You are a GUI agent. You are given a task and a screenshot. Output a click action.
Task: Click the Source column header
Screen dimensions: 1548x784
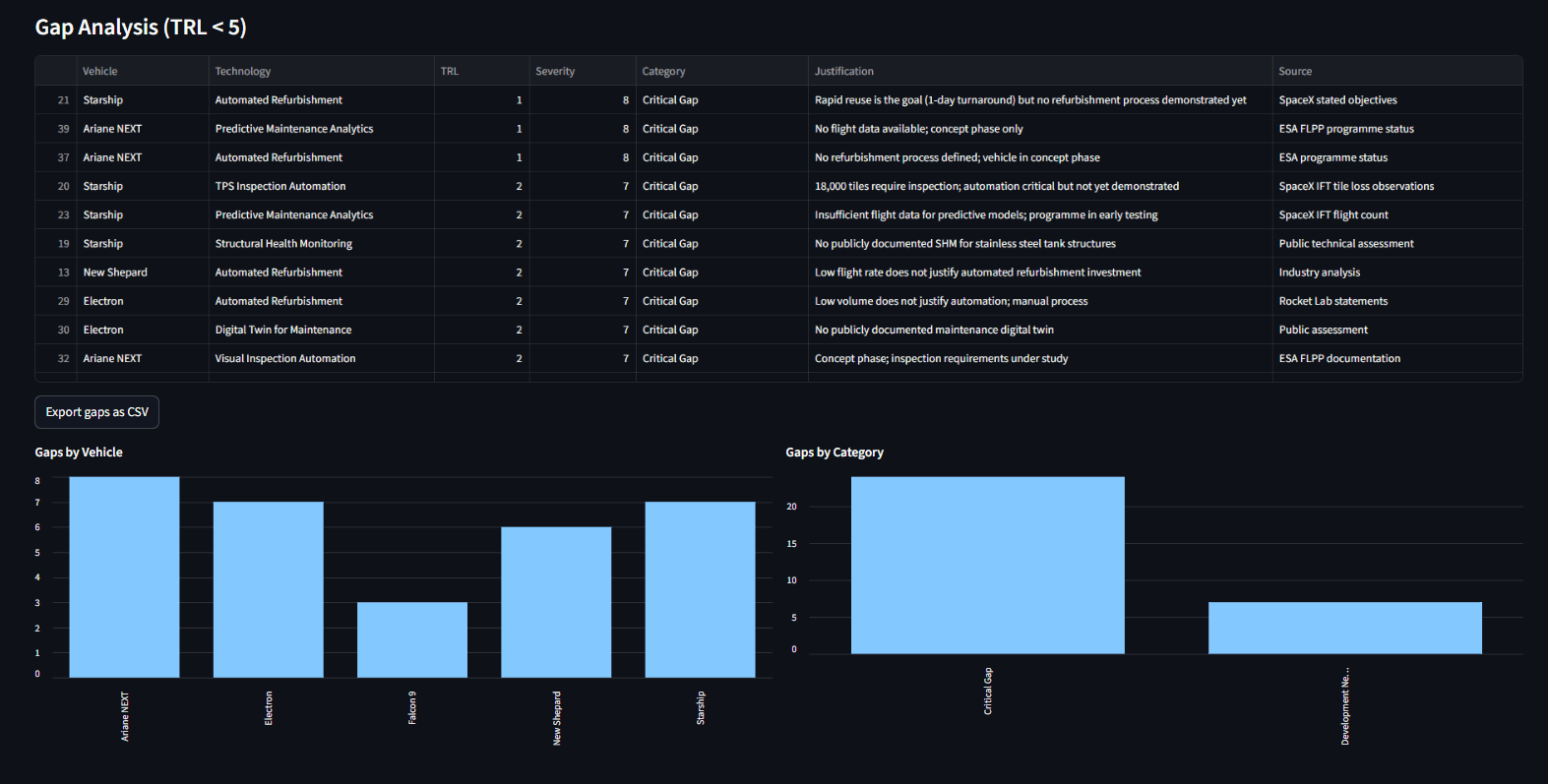(x=1397, y=71)
